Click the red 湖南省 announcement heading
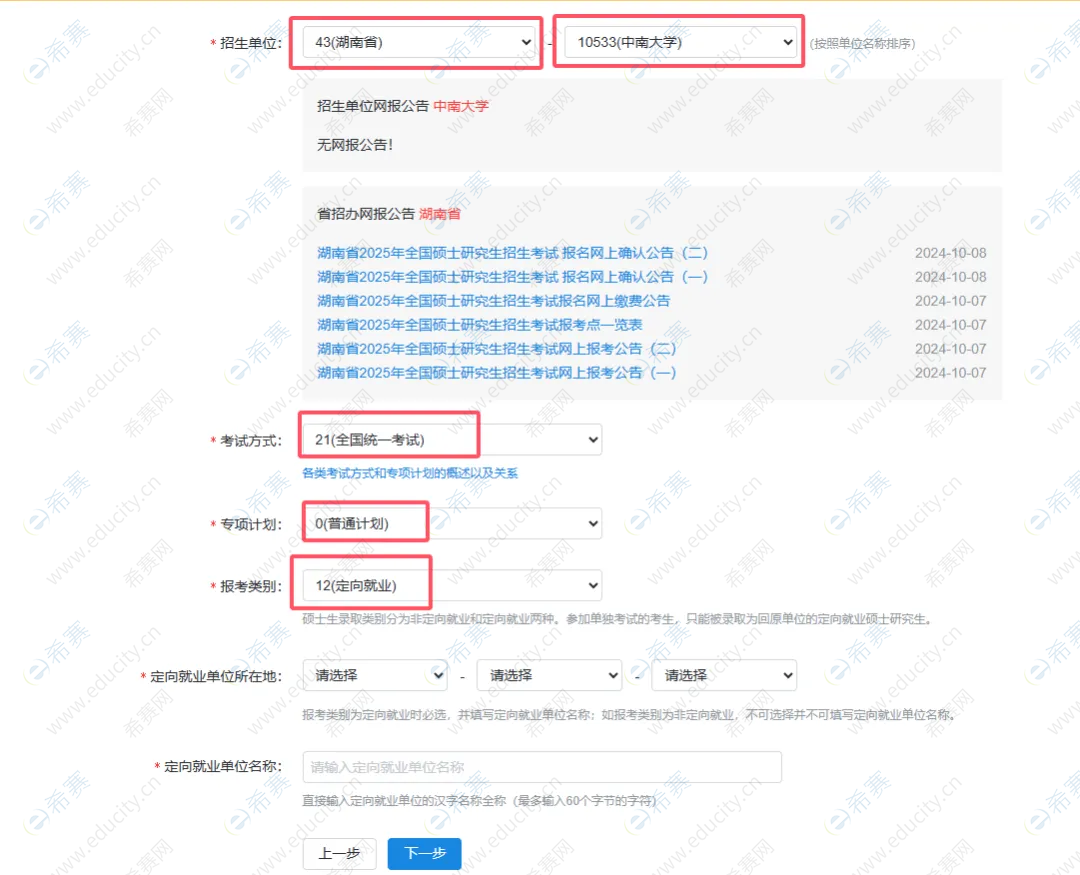1080x875 pixels. 440,214
